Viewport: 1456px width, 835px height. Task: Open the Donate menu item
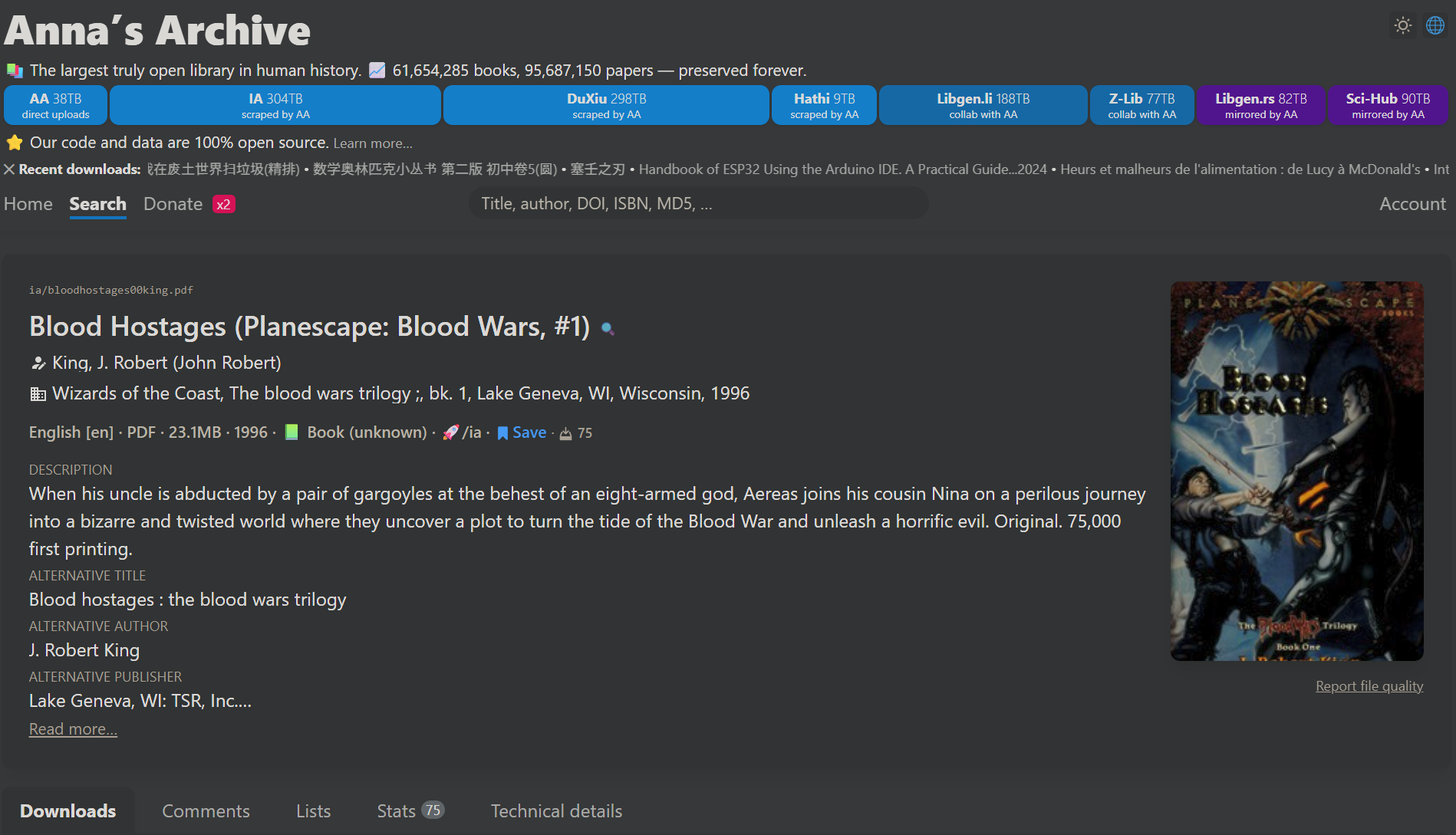(173, 204)
